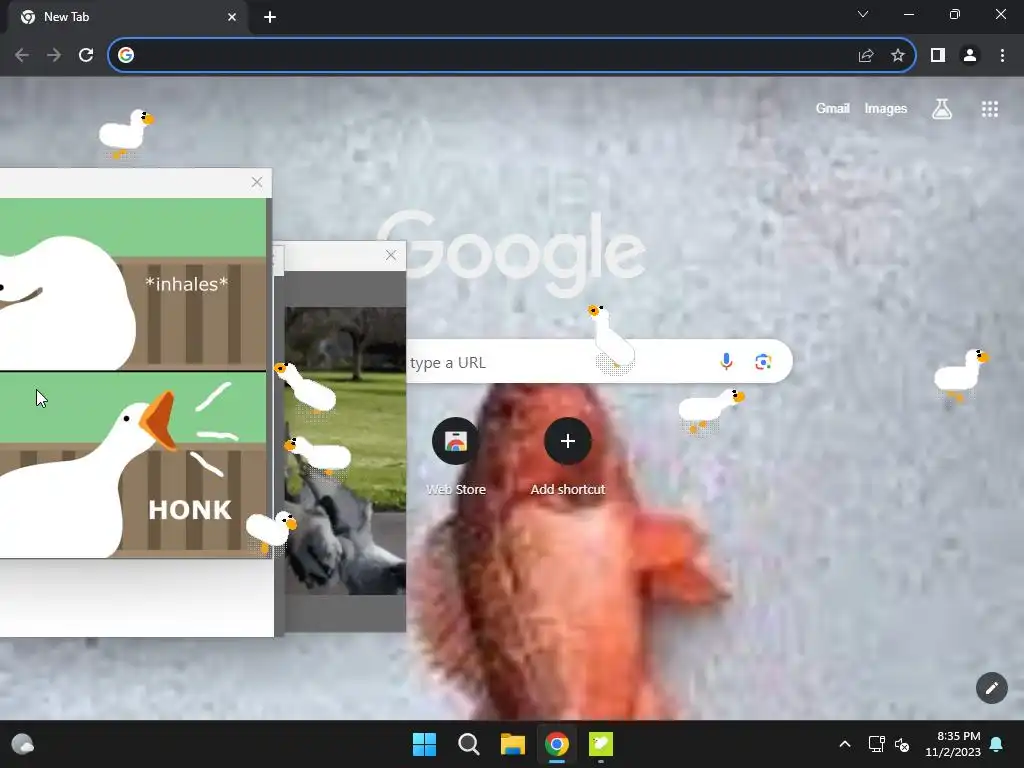The image size is (1024, 768).
Task: Close the New Tab tab
Action: point(232,17)
